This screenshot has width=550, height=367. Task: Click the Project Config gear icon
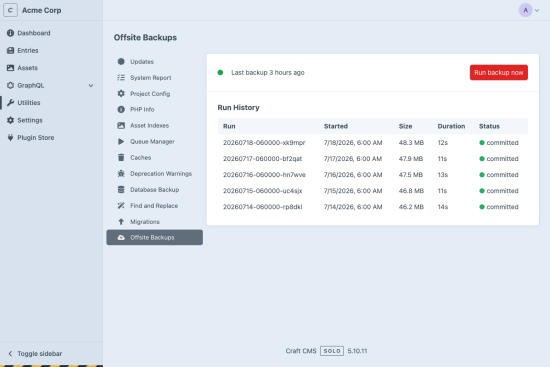(x=121, y=93)
